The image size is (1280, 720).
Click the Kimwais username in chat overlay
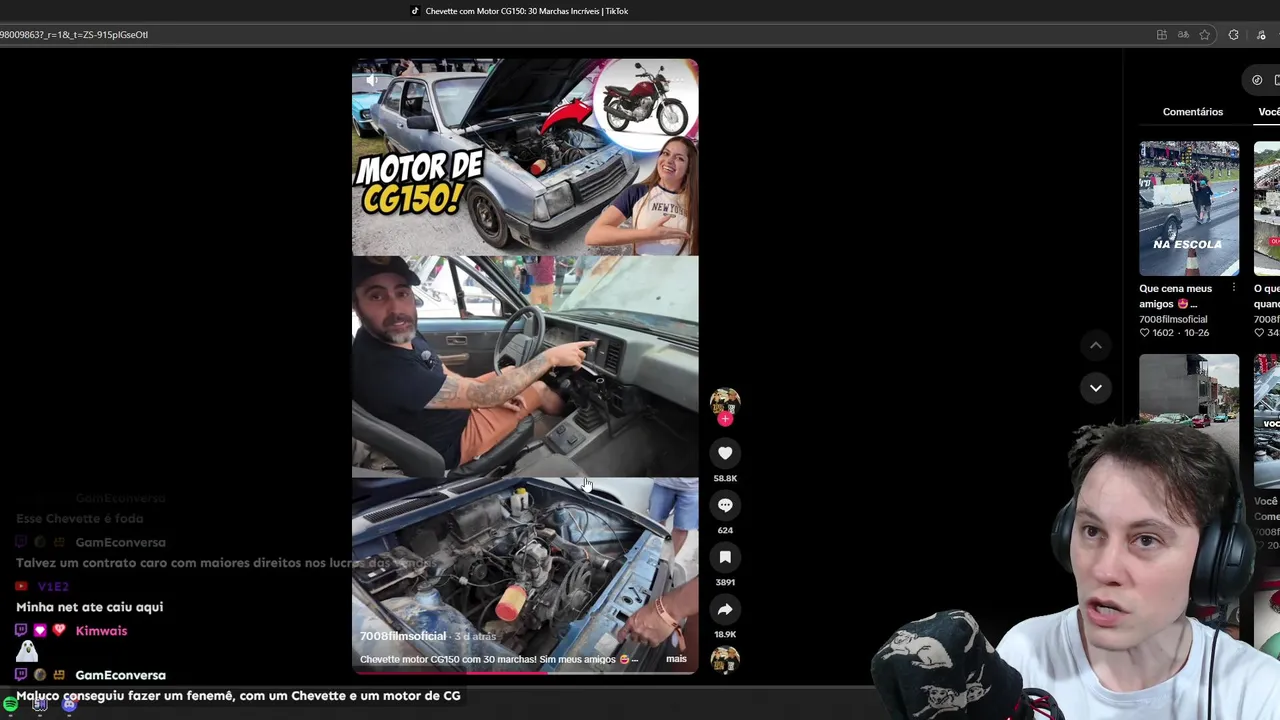101,631
